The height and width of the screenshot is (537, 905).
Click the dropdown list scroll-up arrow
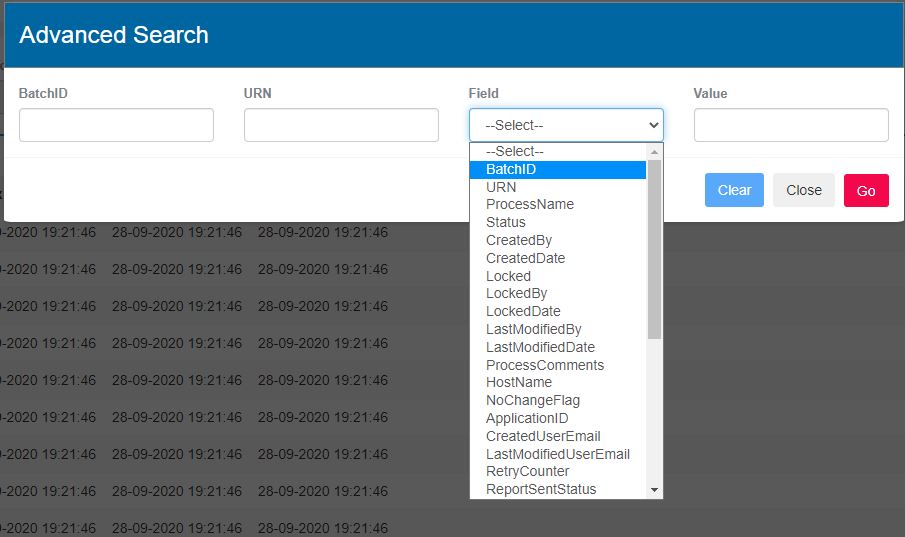[655, 151]
